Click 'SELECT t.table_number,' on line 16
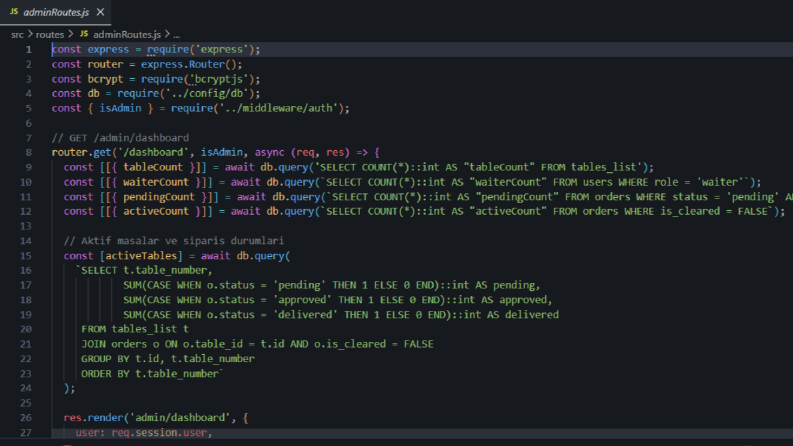793x446 pixels. pos(147,271)
